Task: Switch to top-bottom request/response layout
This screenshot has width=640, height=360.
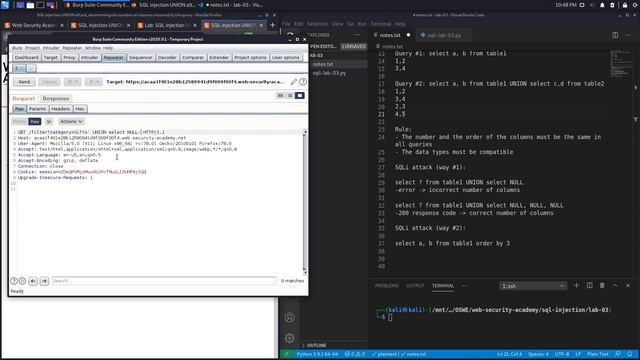Action: point(290,96)
